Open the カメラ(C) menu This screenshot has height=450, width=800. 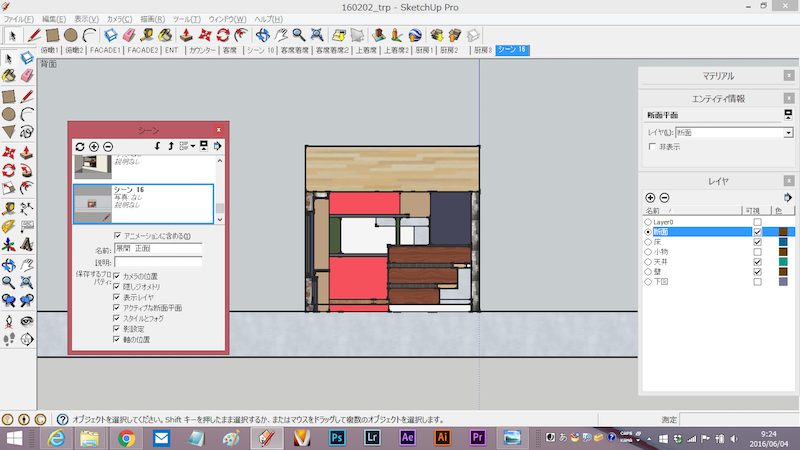119,19
